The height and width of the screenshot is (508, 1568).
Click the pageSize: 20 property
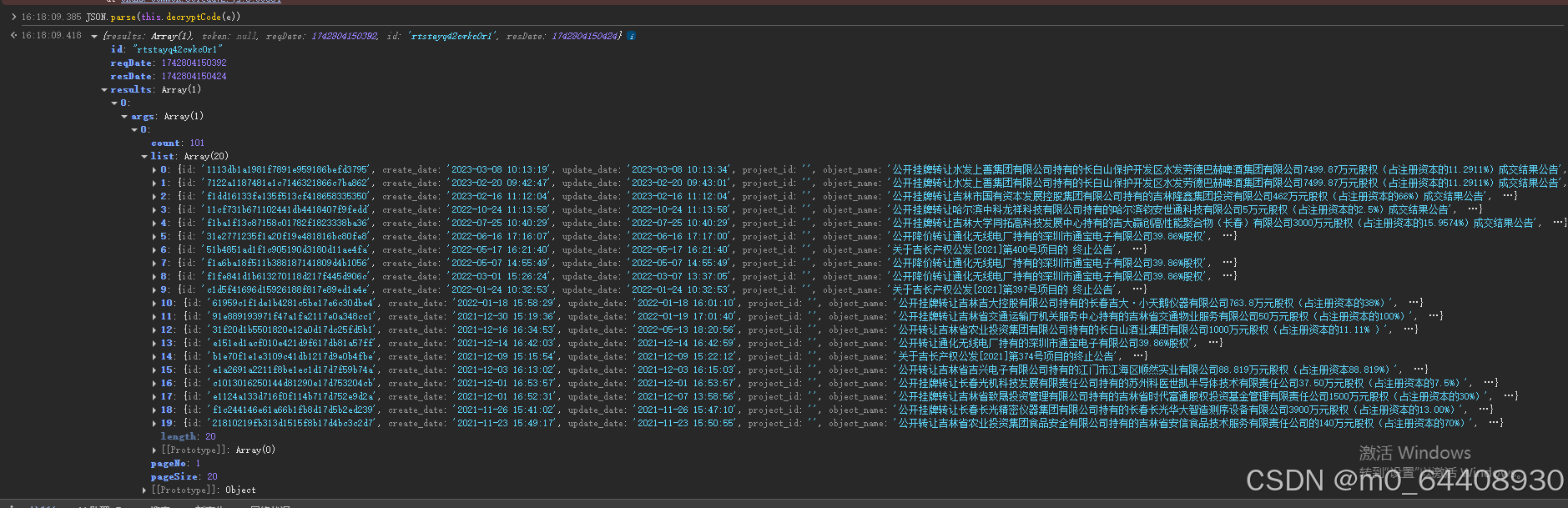[x=184, y=477]
